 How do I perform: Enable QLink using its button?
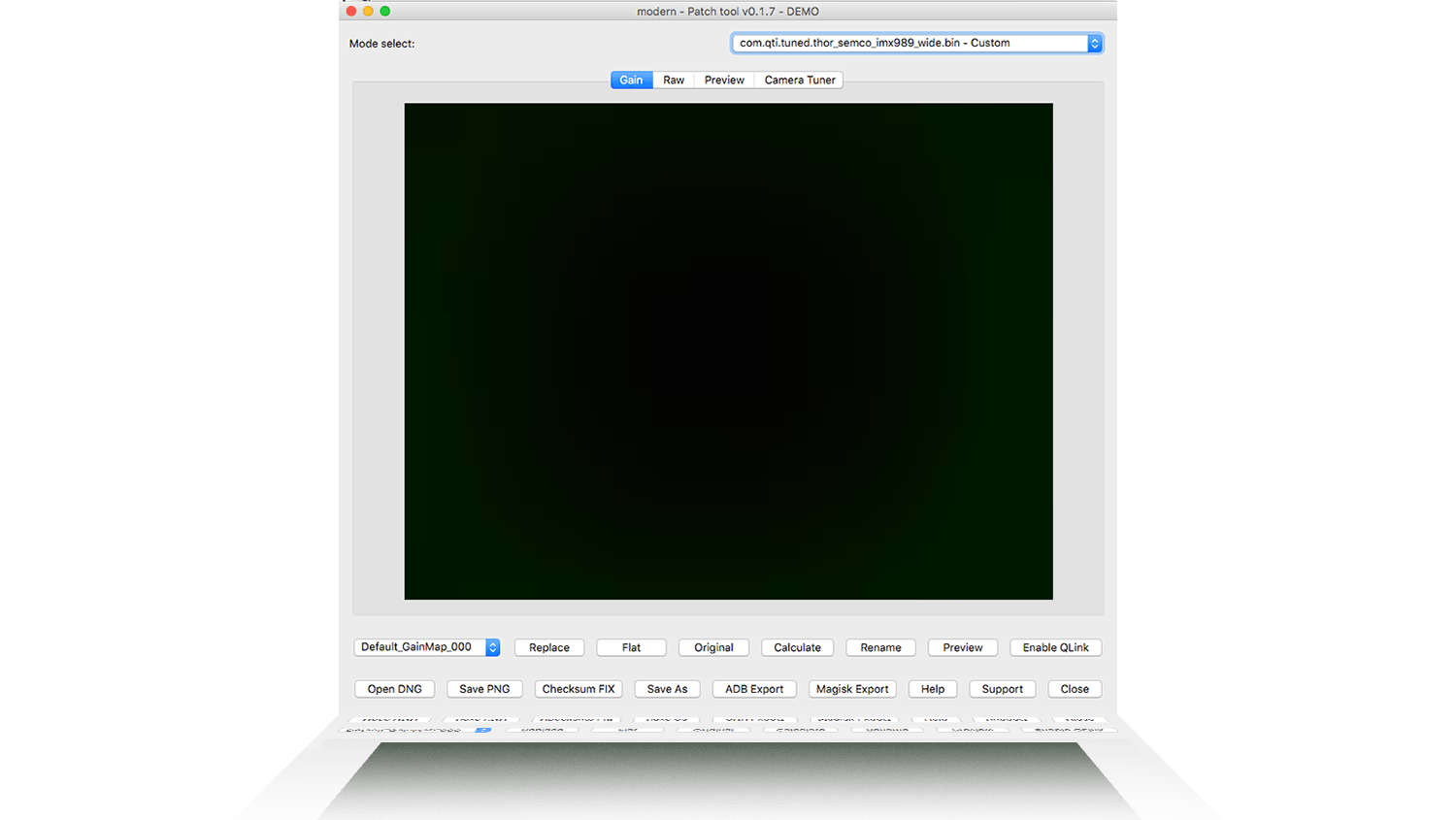click(x=1055, y=648)
